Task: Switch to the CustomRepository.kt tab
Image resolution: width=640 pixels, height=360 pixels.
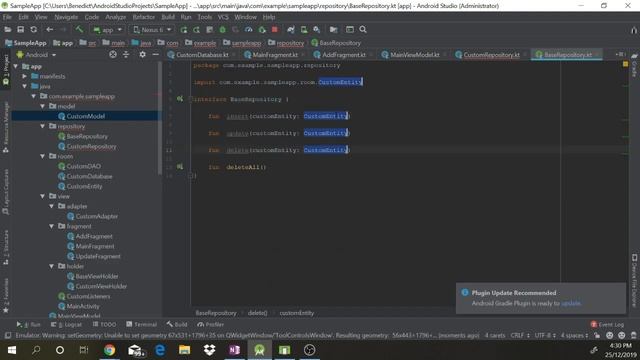Action: [x=491, y=54]
